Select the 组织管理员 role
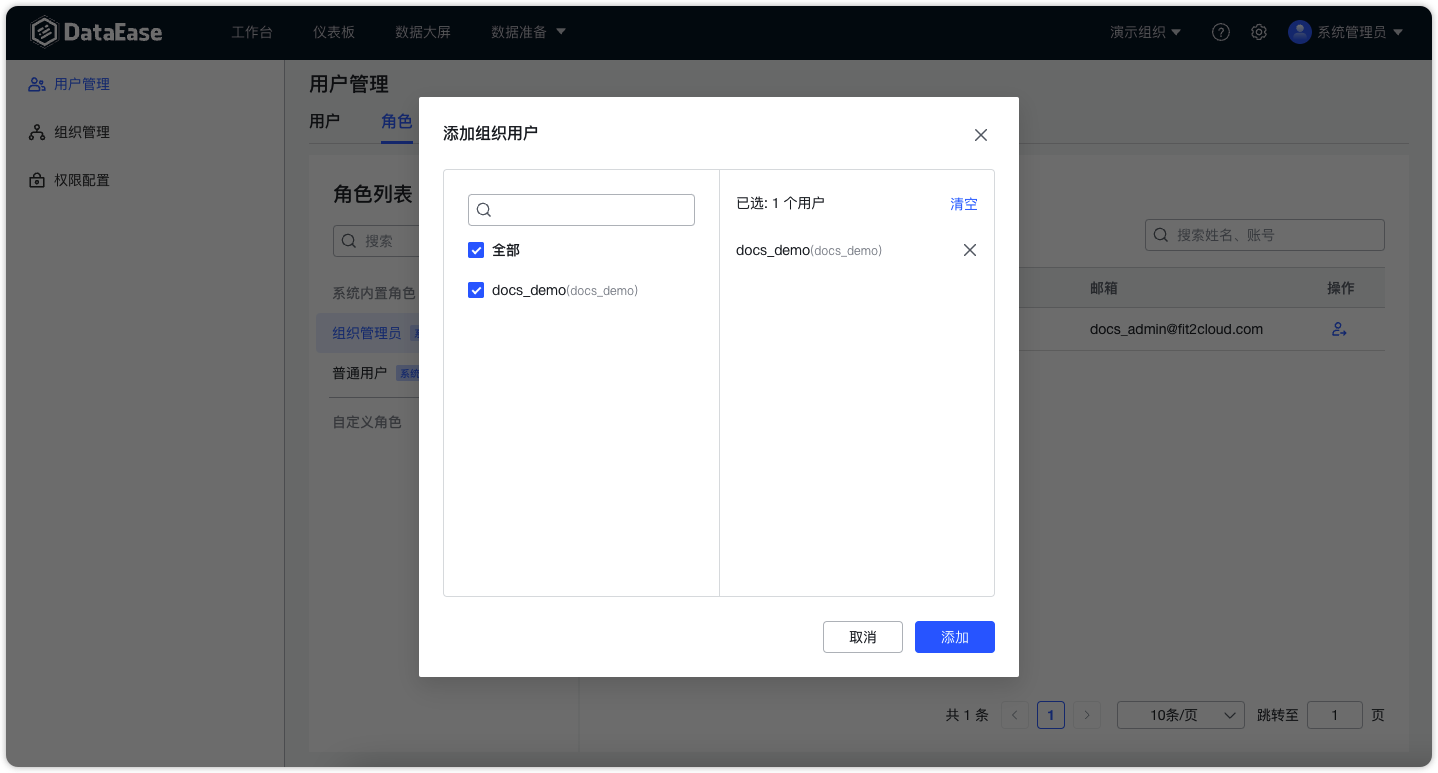1438x773 pixels. (367, 333)
